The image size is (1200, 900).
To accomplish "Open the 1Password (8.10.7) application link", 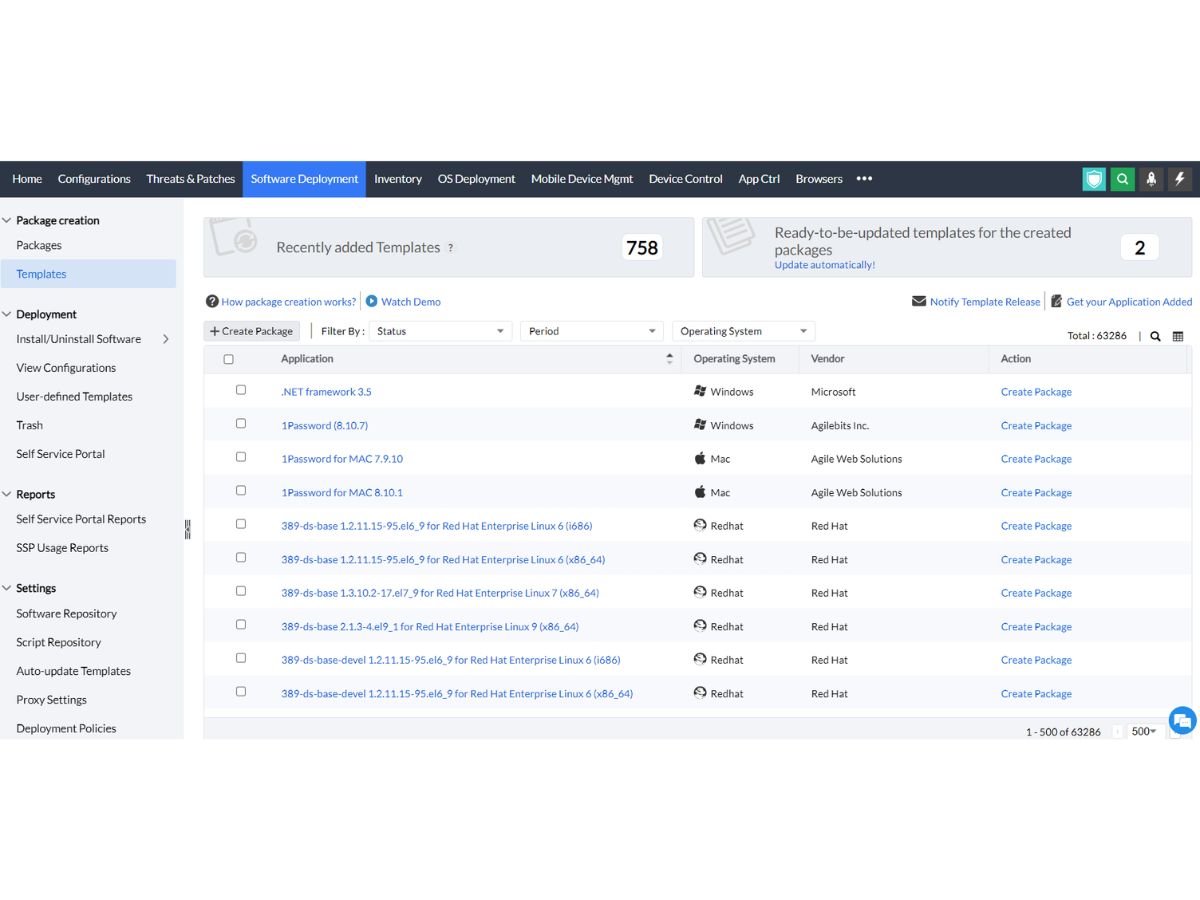I will click(x=325, y=425).
